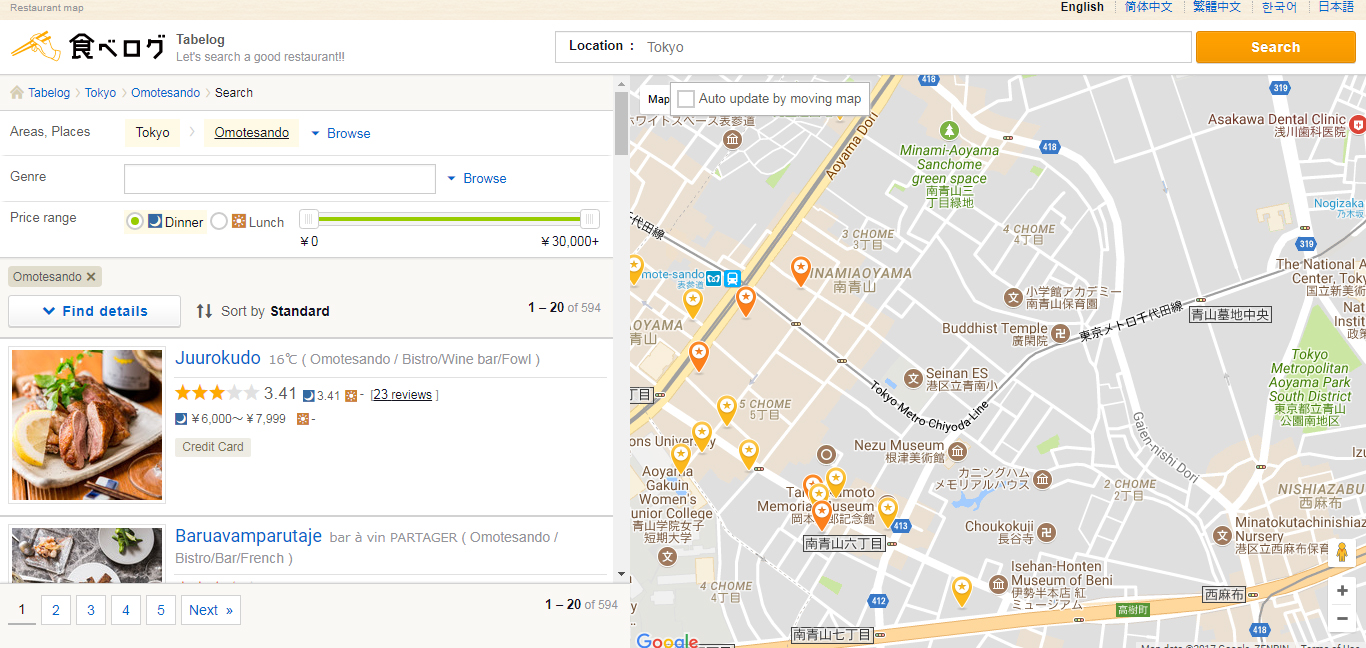Click the Genre input field

280,179
